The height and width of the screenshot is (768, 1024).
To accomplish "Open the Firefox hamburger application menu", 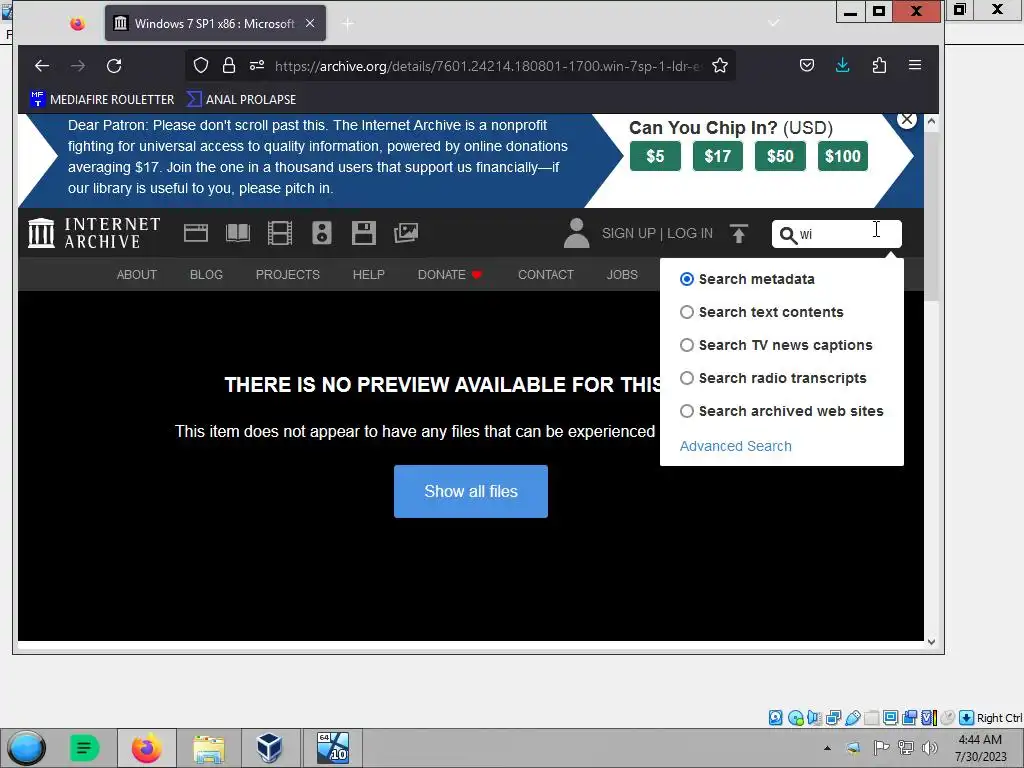I will click(915, 65).
